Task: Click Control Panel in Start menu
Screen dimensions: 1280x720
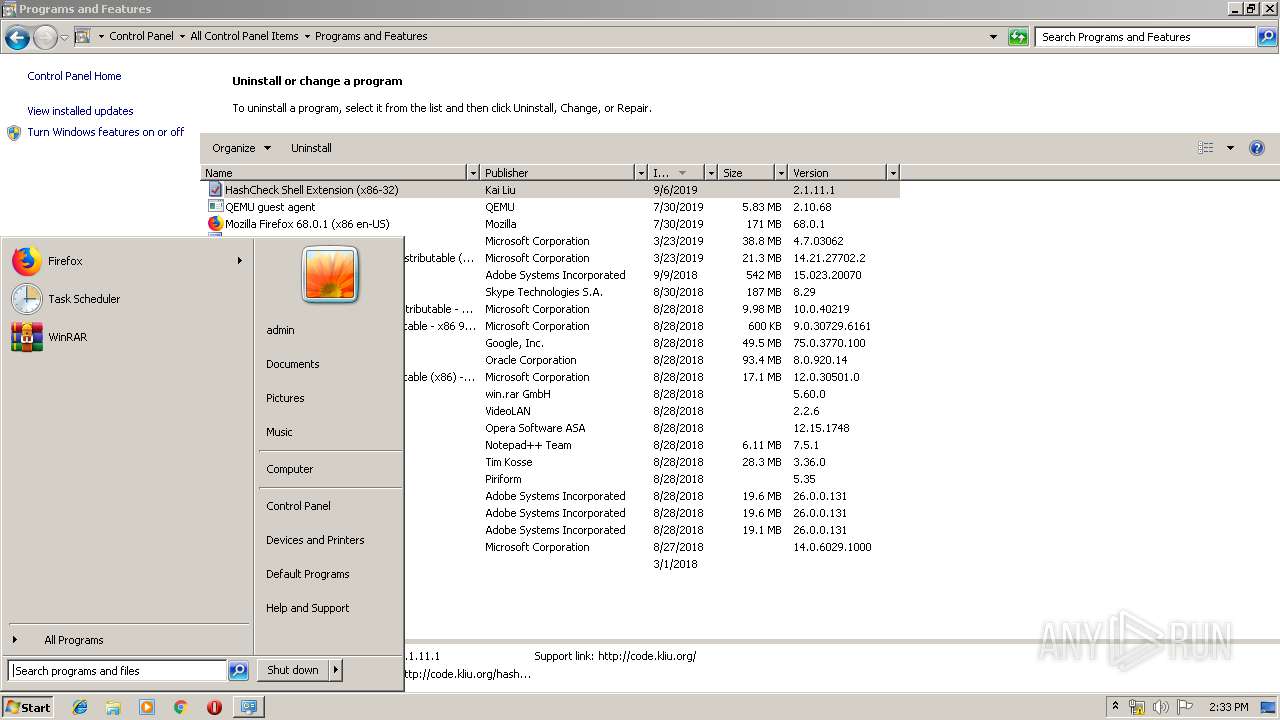Action: (x=298, y=506)
